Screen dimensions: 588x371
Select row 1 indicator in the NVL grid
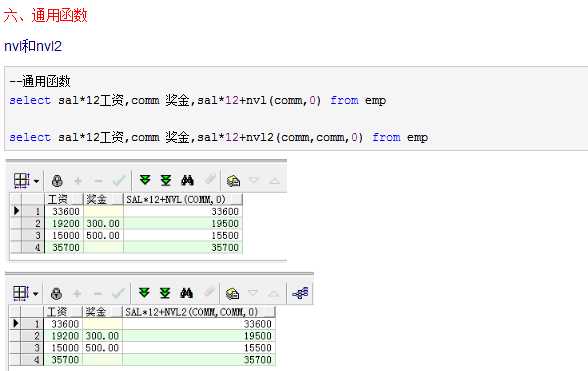16,211
